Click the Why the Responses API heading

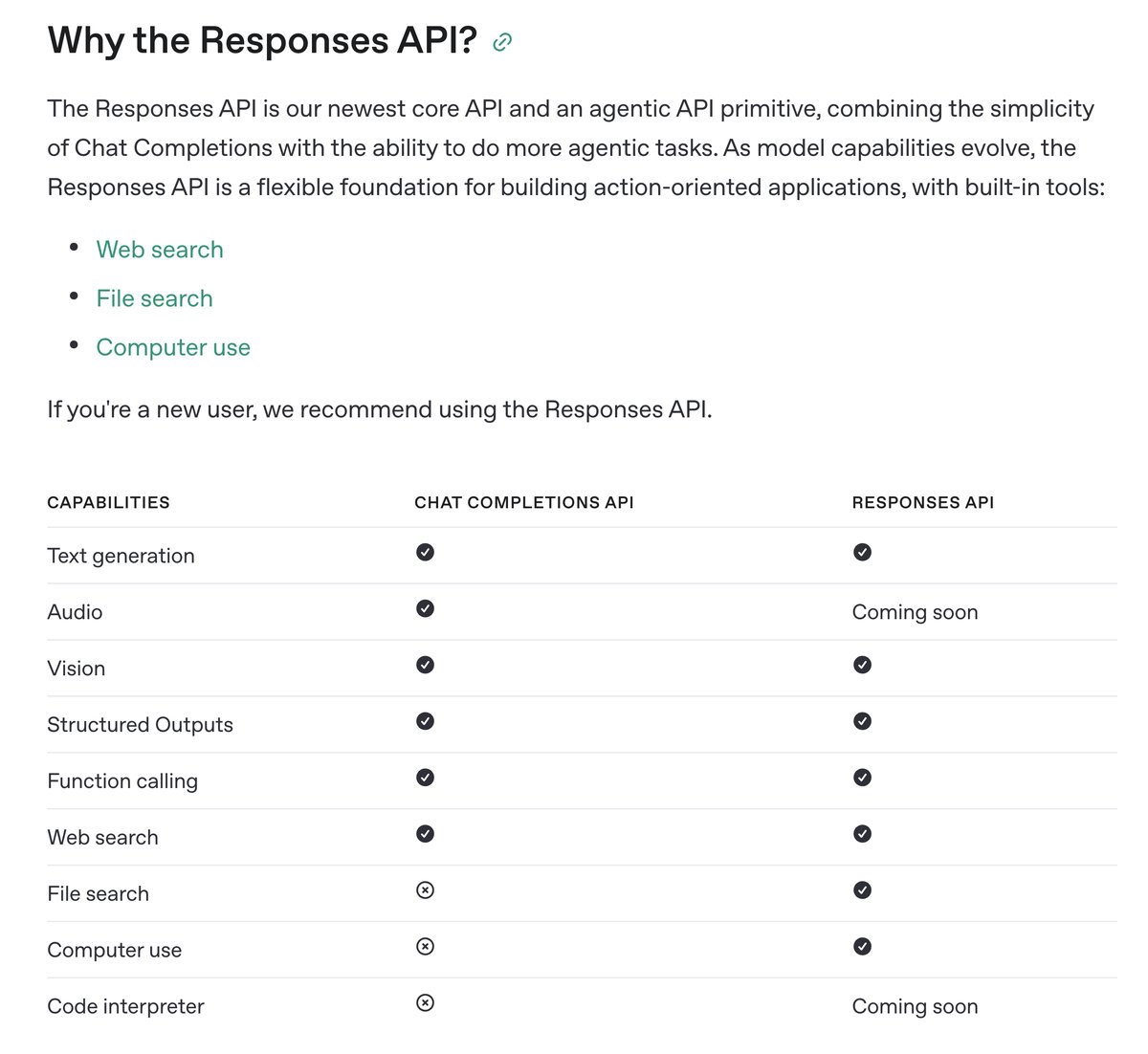[x=262, y=41]
